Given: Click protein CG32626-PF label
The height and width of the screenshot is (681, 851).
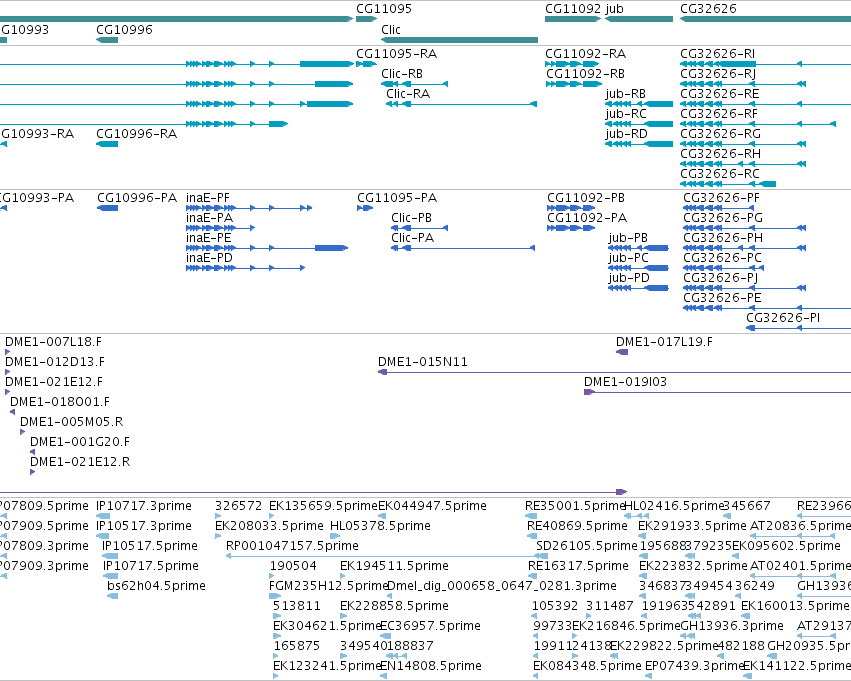Looking at the screenshot, I should coord(722,198).
